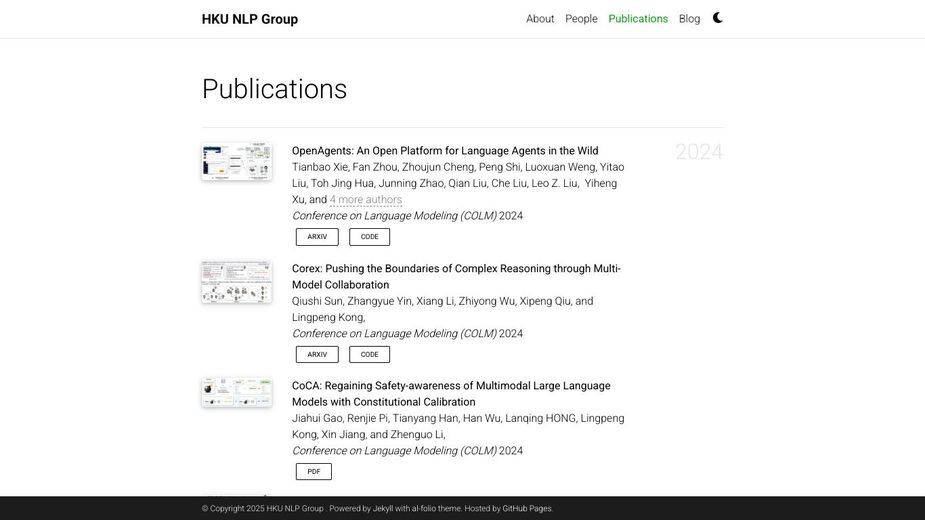
Task: Open ARXIV link for OpenAgents paper
Action: tap(317, 237)
